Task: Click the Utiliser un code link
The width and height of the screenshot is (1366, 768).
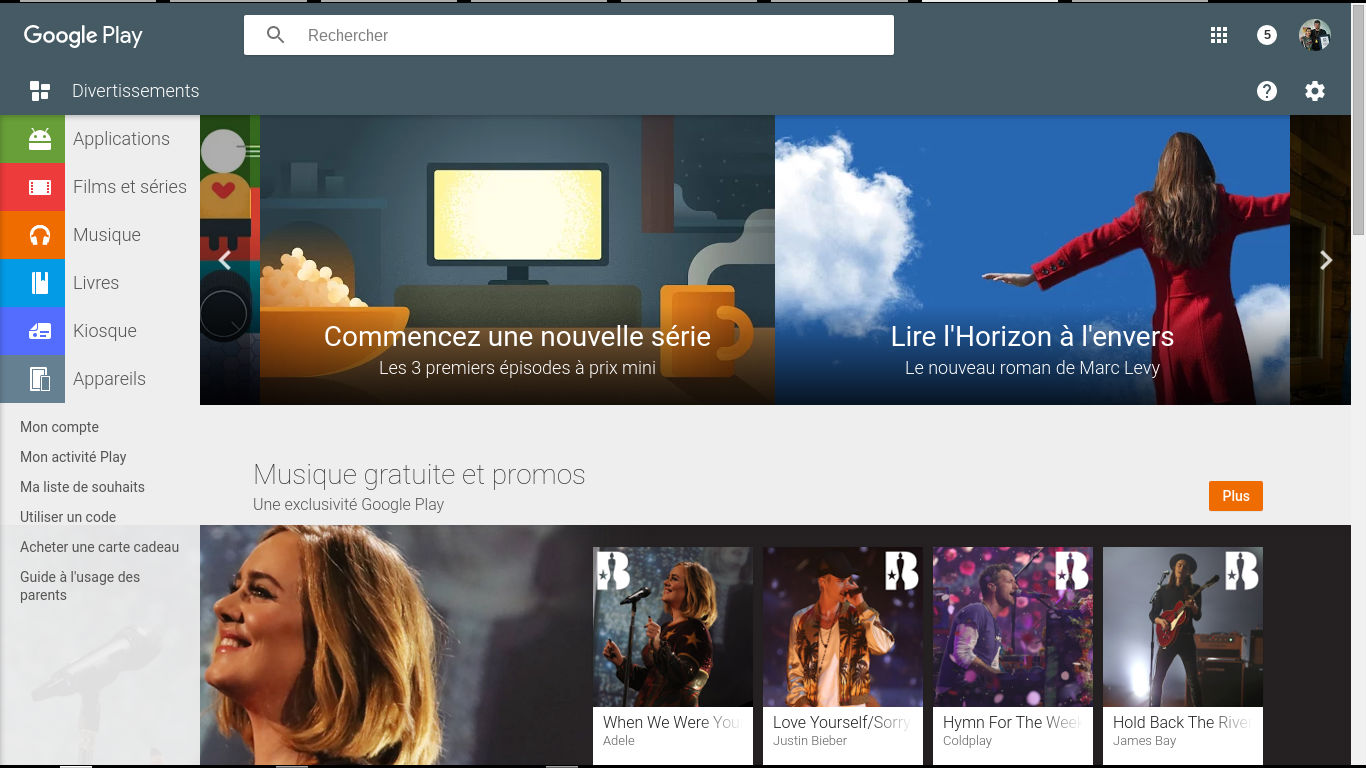Action: (68, 517)
